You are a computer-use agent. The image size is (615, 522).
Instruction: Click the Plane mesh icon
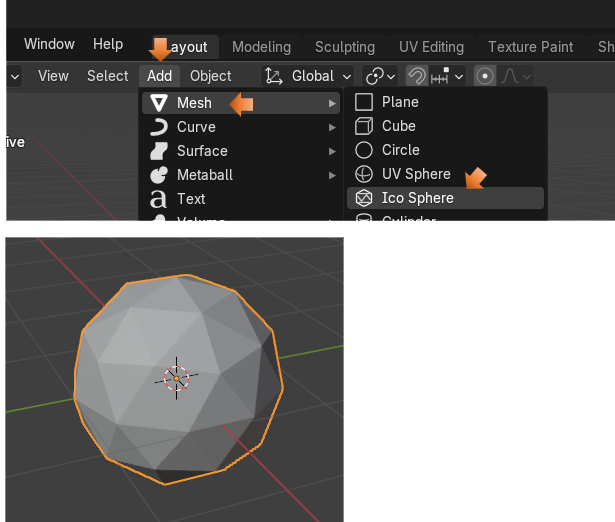tap(365, 102)
